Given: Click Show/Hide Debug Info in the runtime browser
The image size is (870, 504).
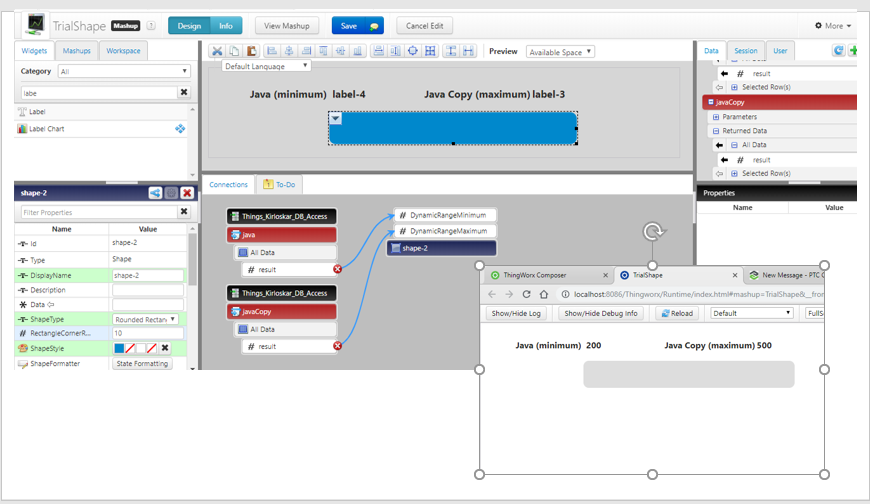Looking at the screenshot, I should click(x=601, y=313).
